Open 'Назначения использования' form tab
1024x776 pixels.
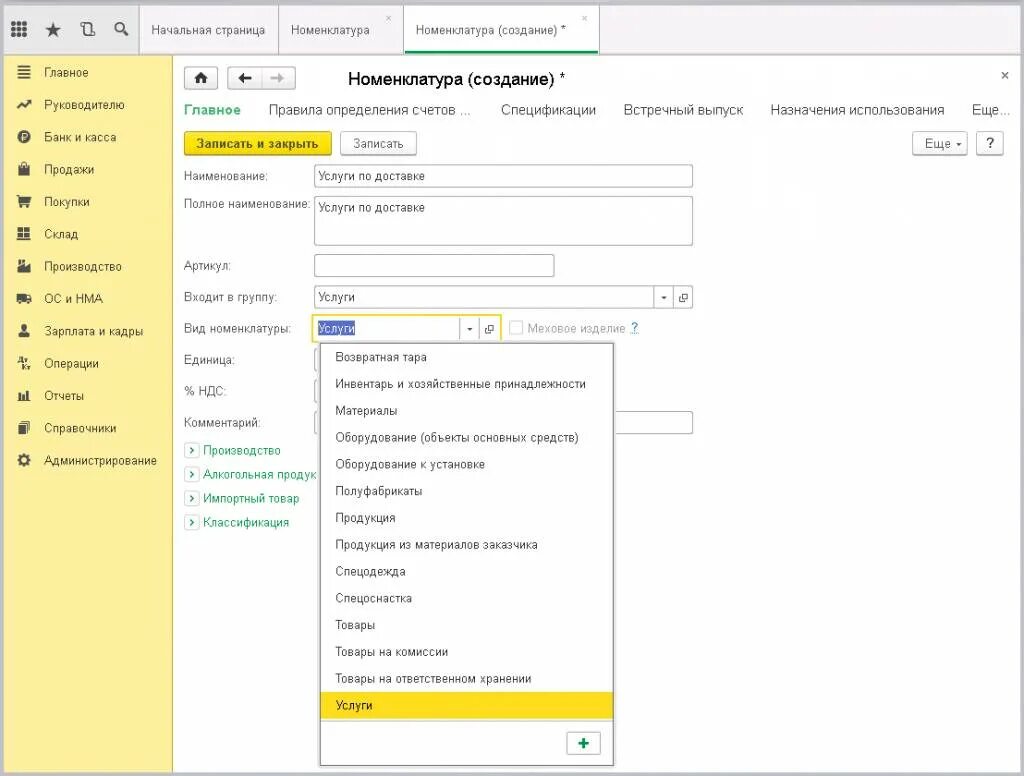857,110
